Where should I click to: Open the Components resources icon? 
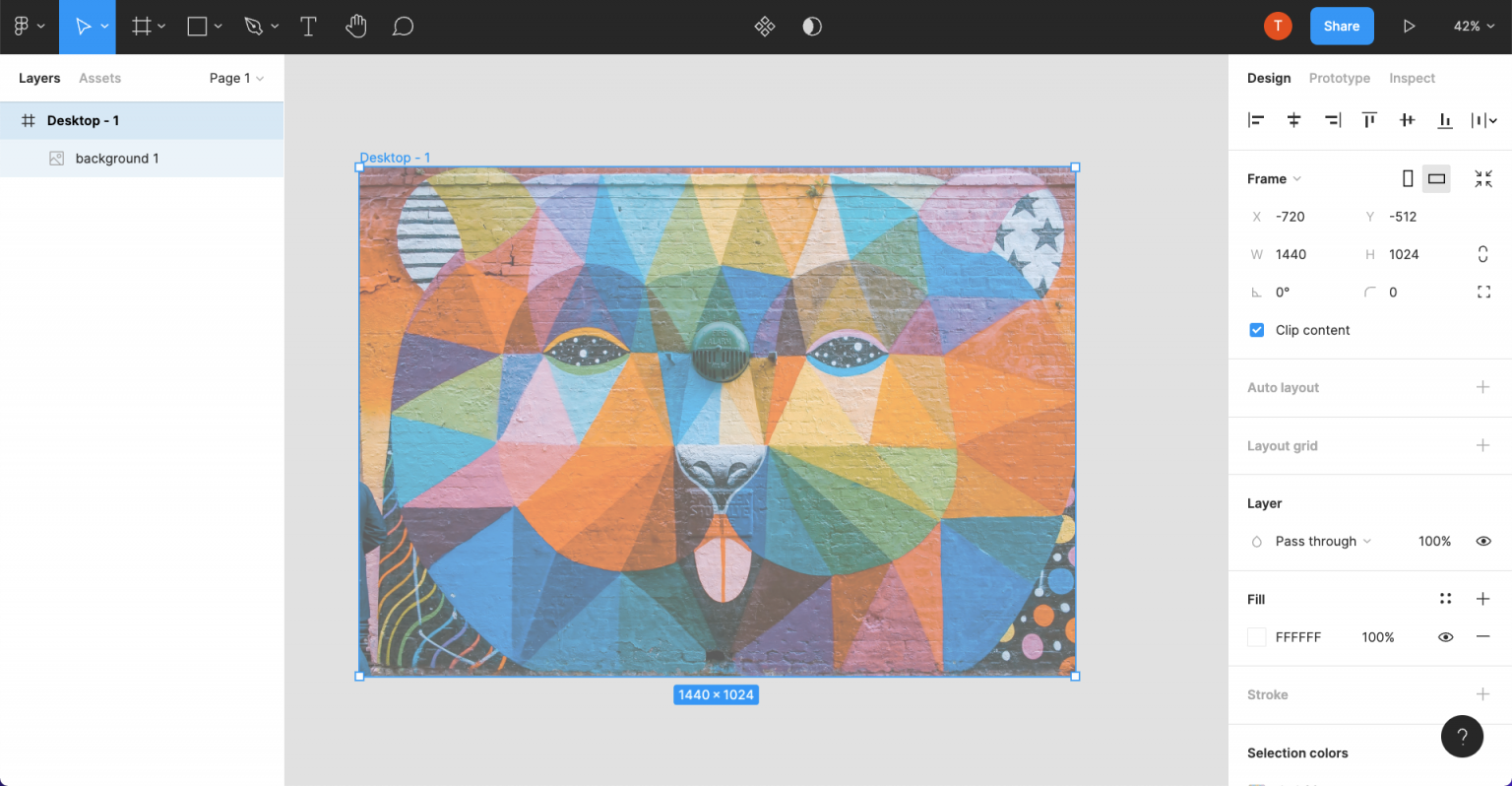point(764,27)
